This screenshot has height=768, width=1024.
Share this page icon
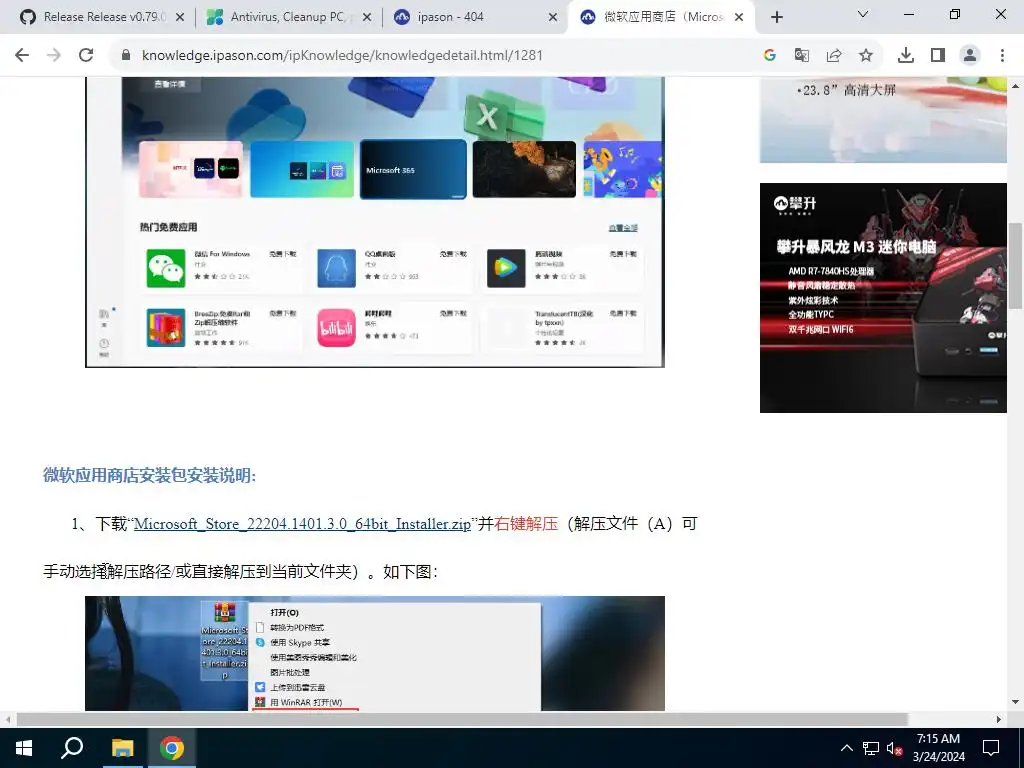pos(834,56)
